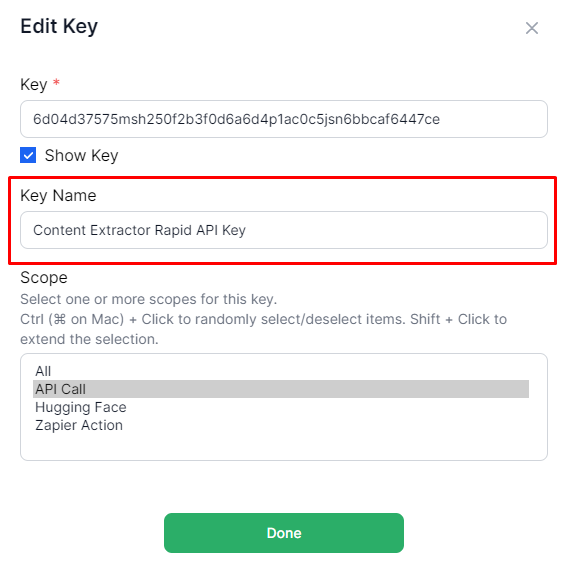Focus the Key input field
The width and height of the screenshot is (566, 570).
click(x=284, y=119)
